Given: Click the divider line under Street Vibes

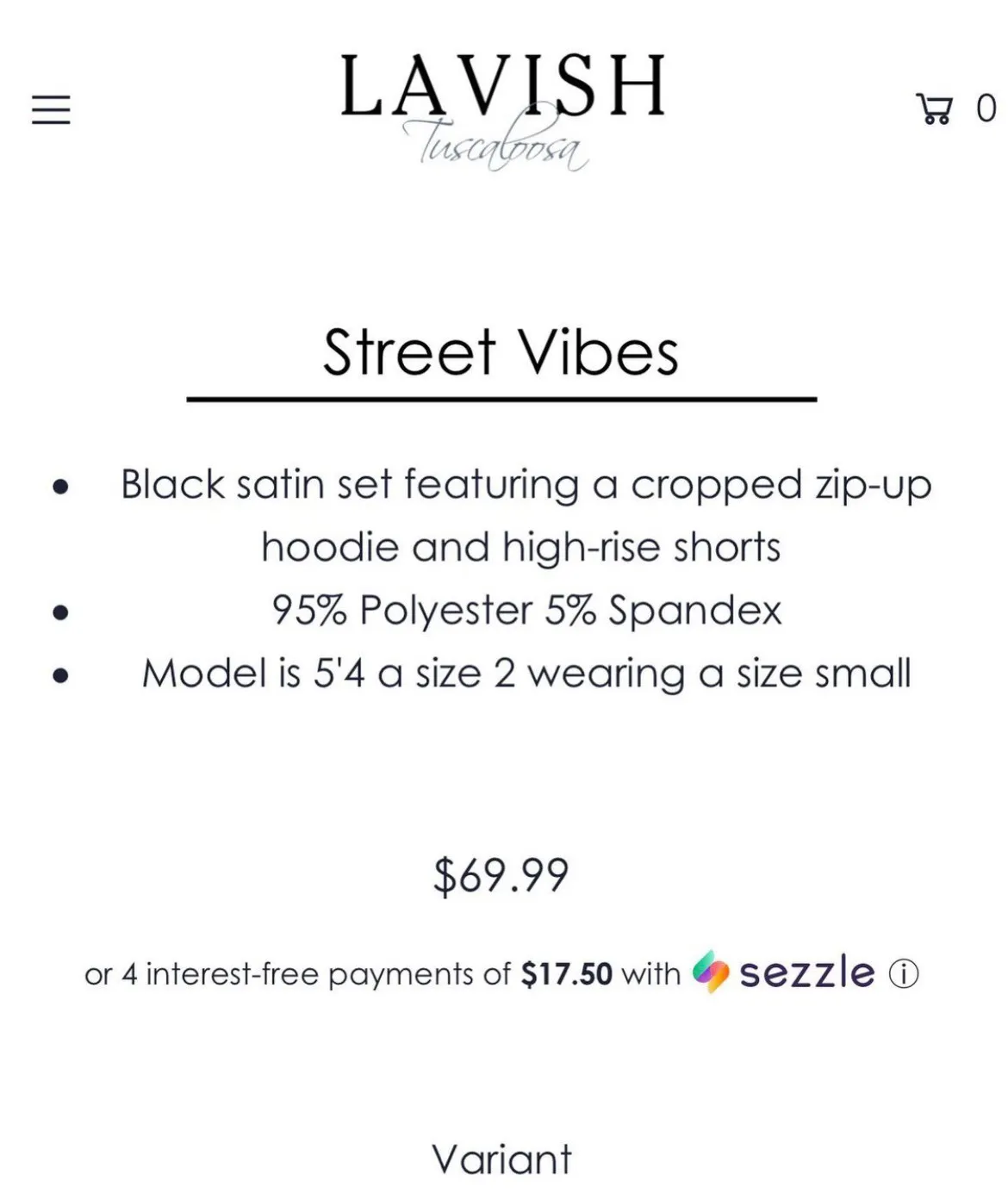Looking at the screenshot, I should coord(501,400).
